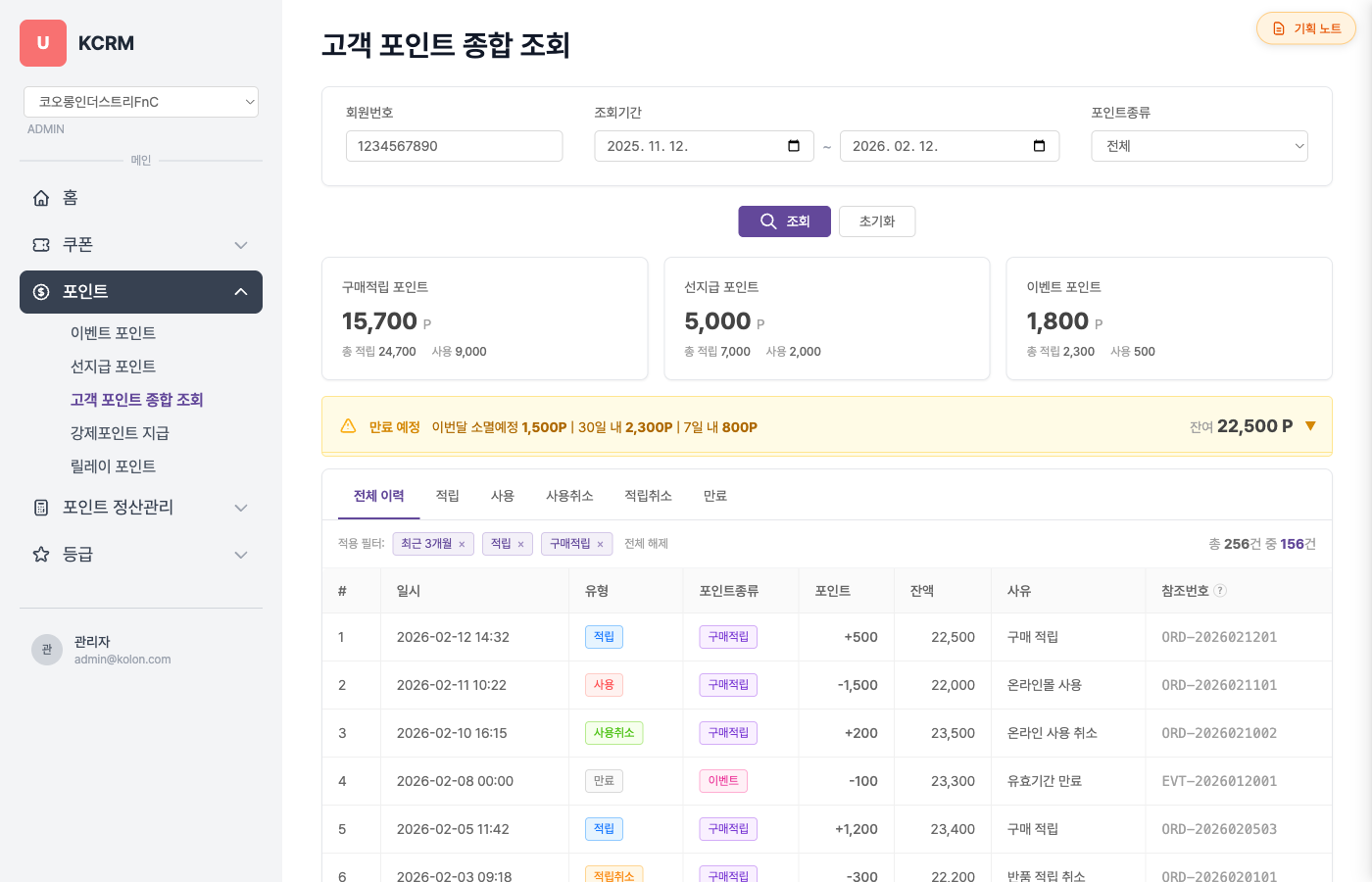The width and height of the screenshot is (1372, 882).
Task: Click the calculator icon for 포인트 정산관리
Action: 41,508
